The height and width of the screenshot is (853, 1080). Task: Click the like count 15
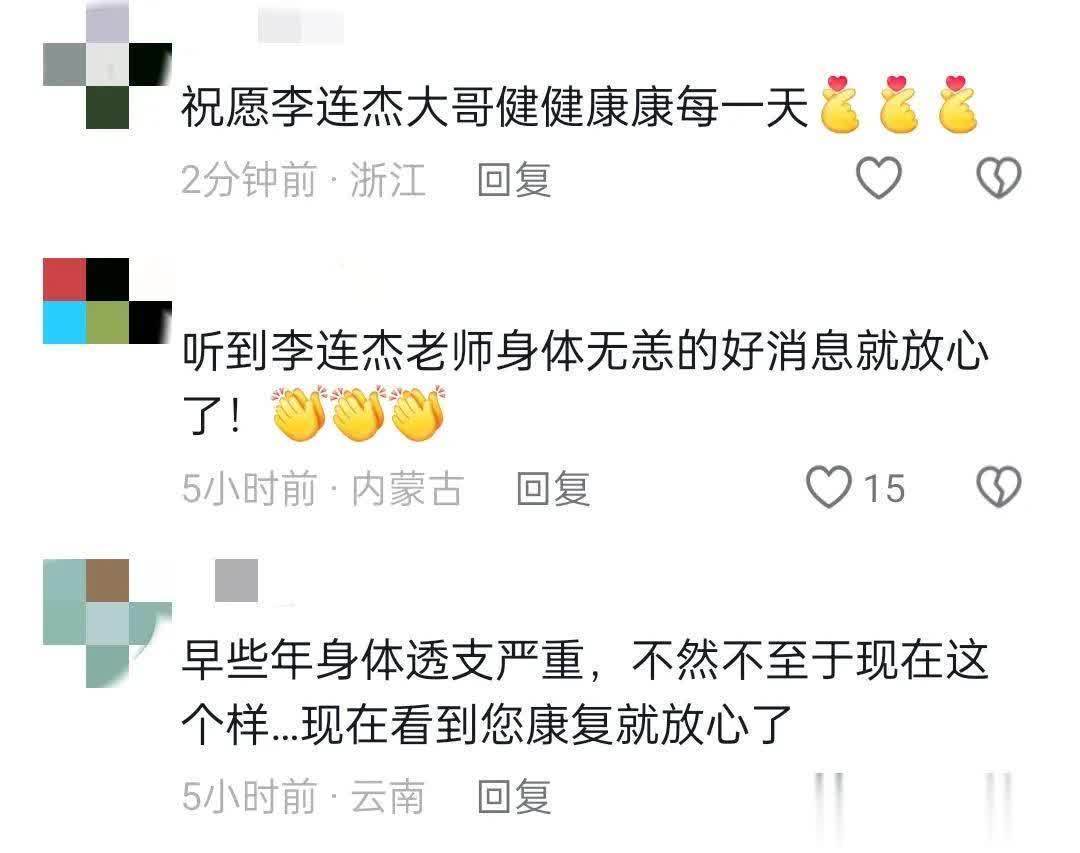(x=884, y=489)
